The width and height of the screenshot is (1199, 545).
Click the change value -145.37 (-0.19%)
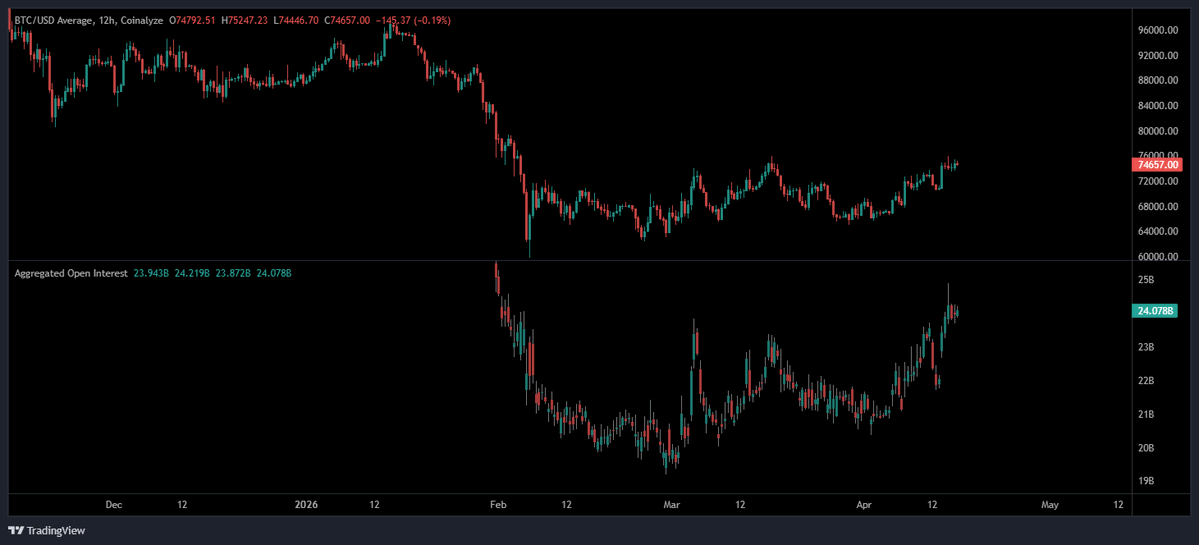(x=414, y=21)
